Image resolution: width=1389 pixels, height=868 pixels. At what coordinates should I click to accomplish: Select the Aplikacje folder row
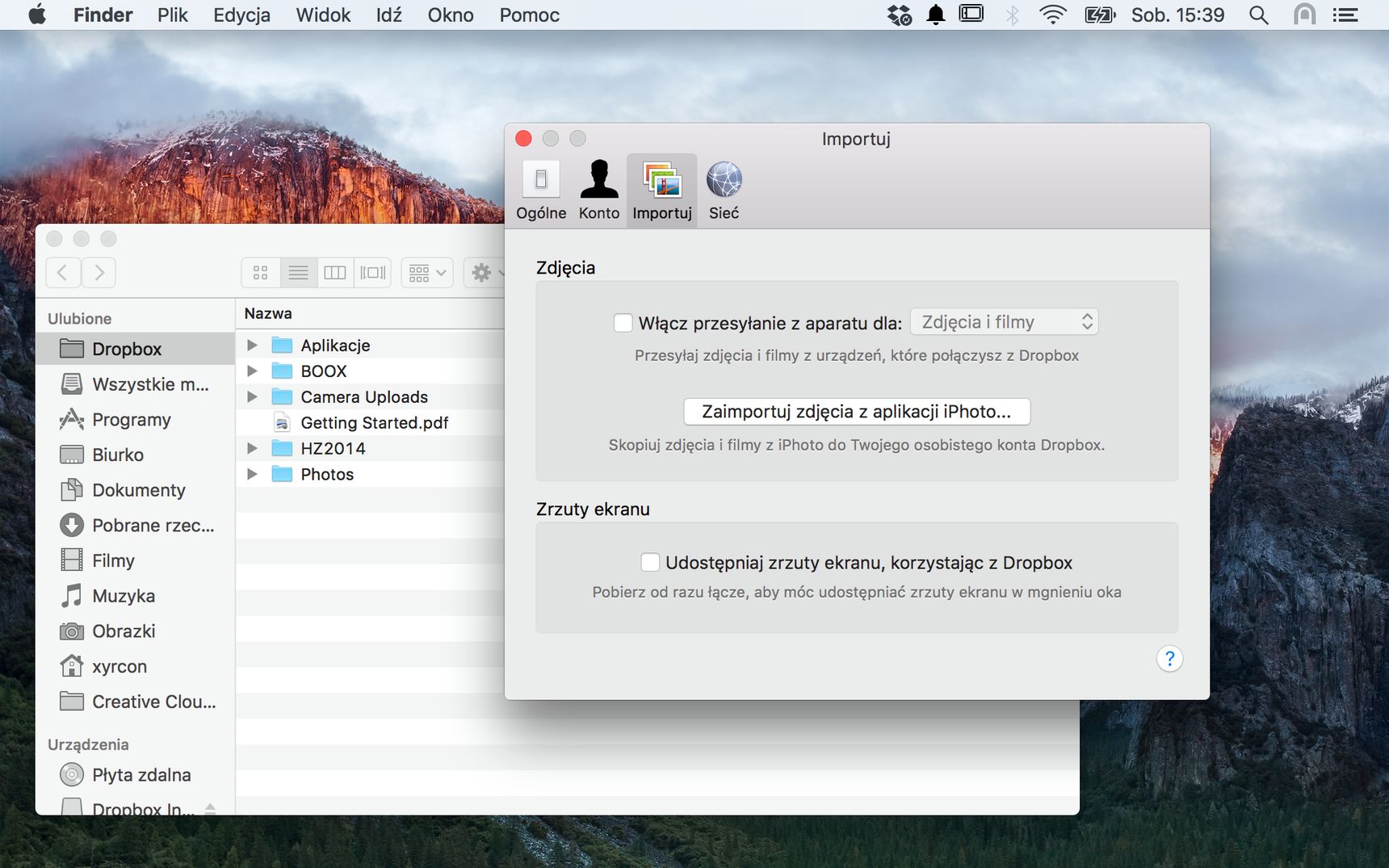[x=371, y=346]
